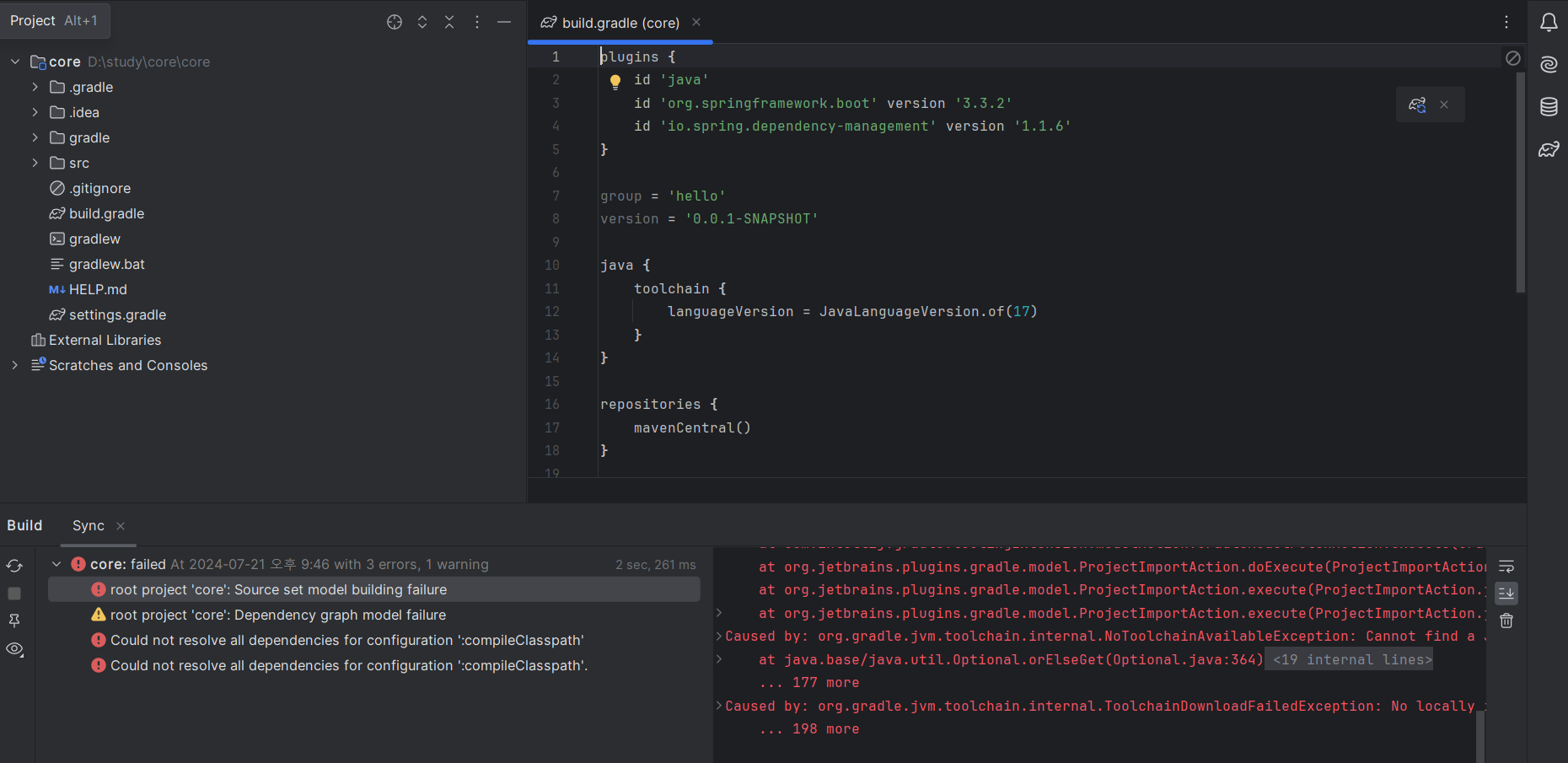Click the Build panel label

tap(24, 525)
